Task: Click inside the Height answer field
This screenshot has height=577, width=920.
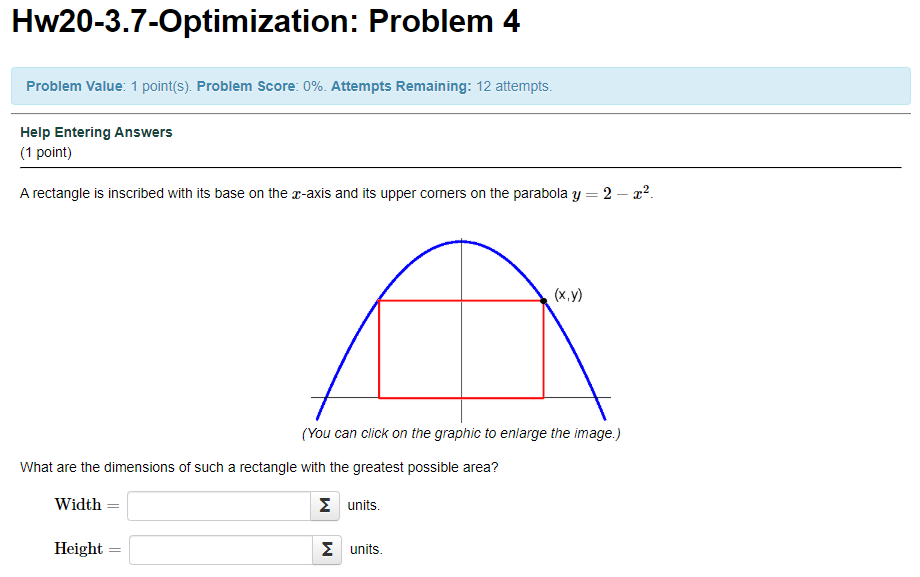Action: click(220, 549)
